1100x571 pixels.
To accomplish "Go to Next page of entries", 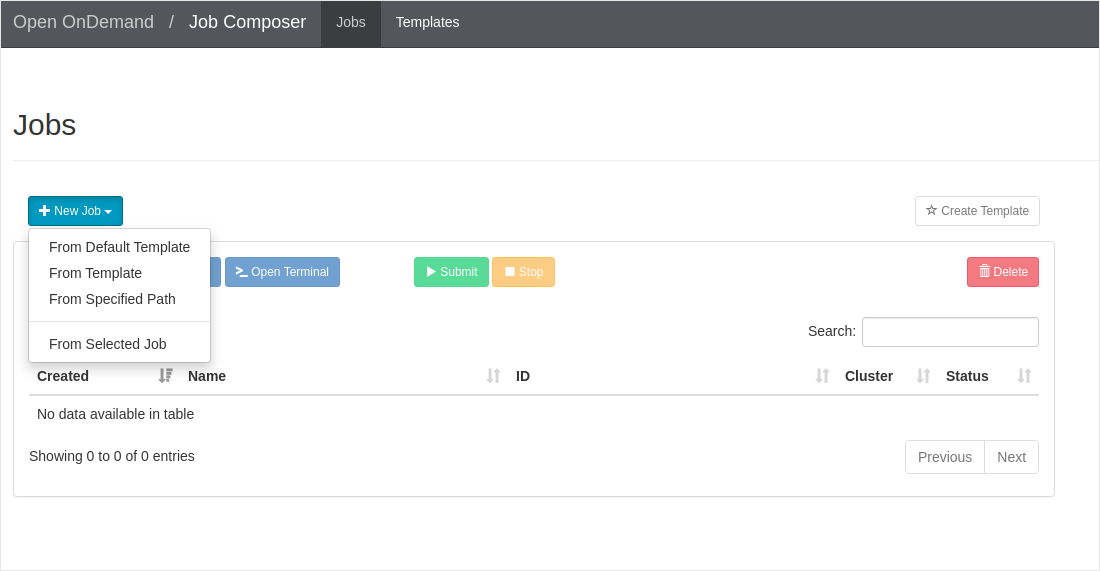I will pos(1012,457).
